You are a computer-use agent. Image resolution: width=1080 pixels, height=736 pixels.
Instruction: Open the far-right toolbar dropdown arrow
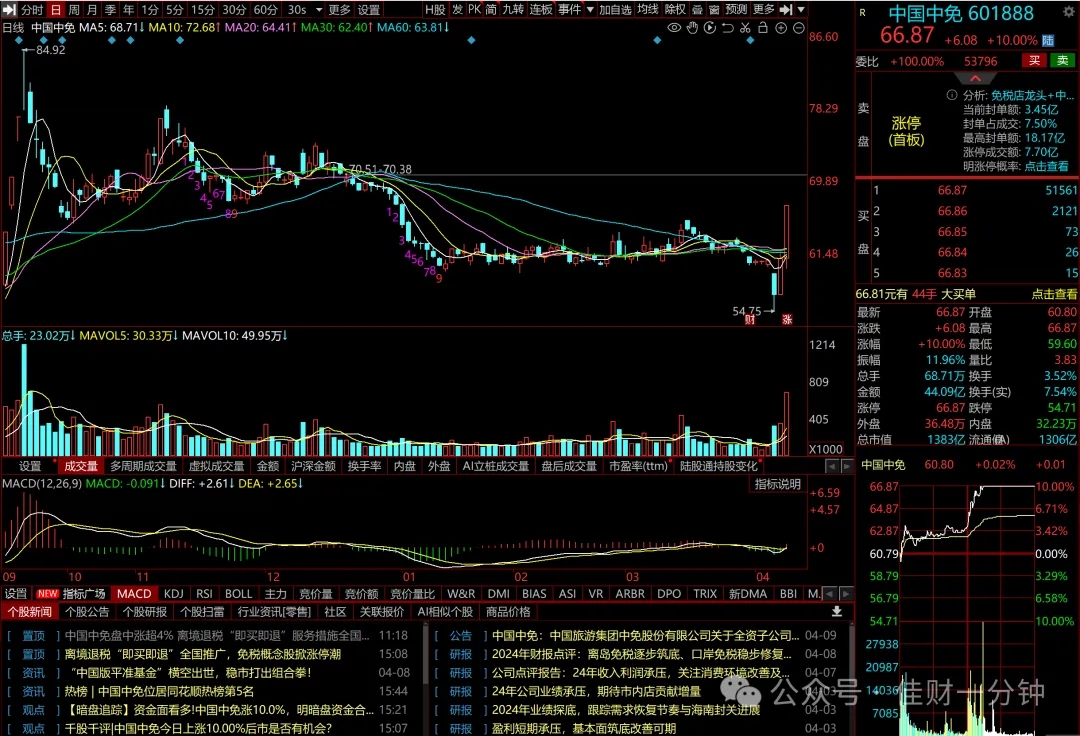801,10
